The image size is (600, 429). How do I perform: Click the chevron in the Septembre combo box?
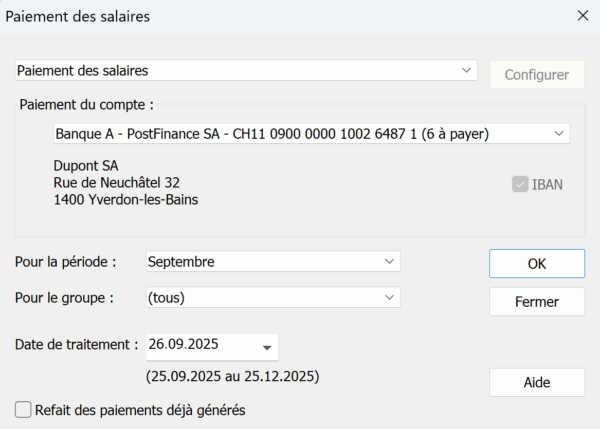pyautogui.click(x=389, y=261)
